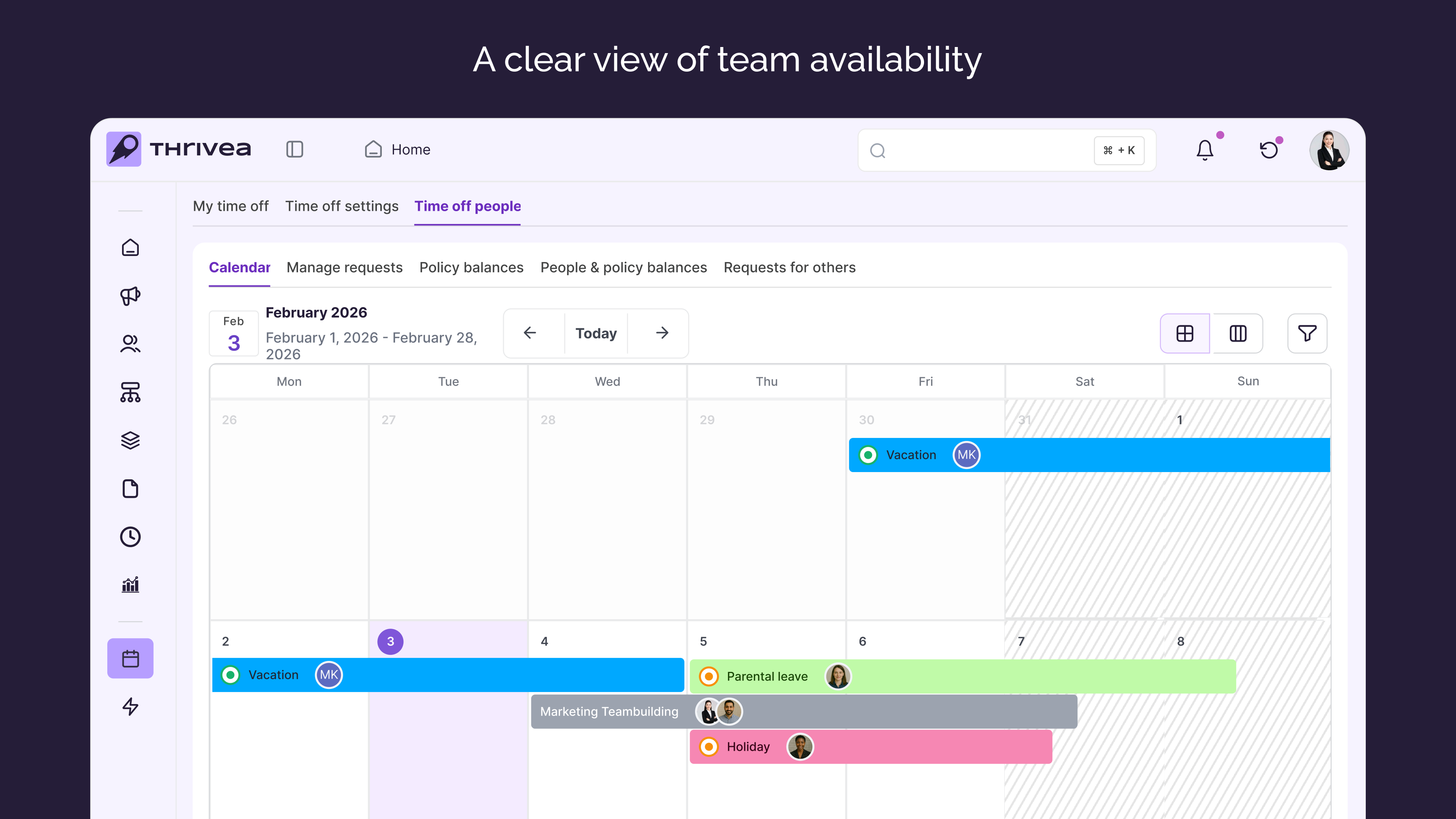Switch to month grid view

1185,334
